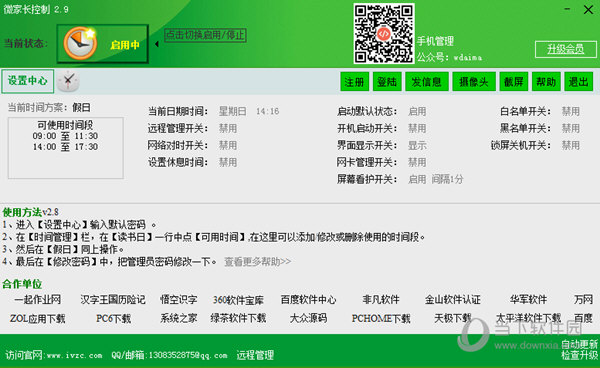600x368 pixels.
Task: Minimize the 微家长控制 window
Action: pyautogui.click(x=567, y=9)
